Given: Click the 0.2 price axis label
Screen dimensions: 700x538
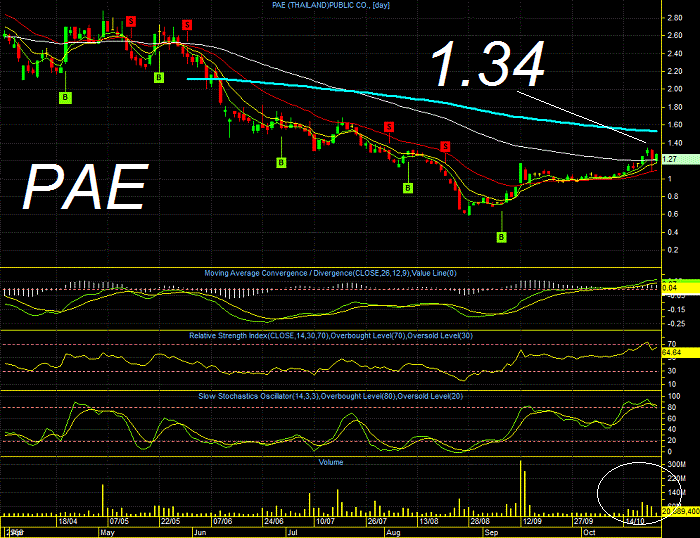Looking at the screenshot, I should 673,250.
